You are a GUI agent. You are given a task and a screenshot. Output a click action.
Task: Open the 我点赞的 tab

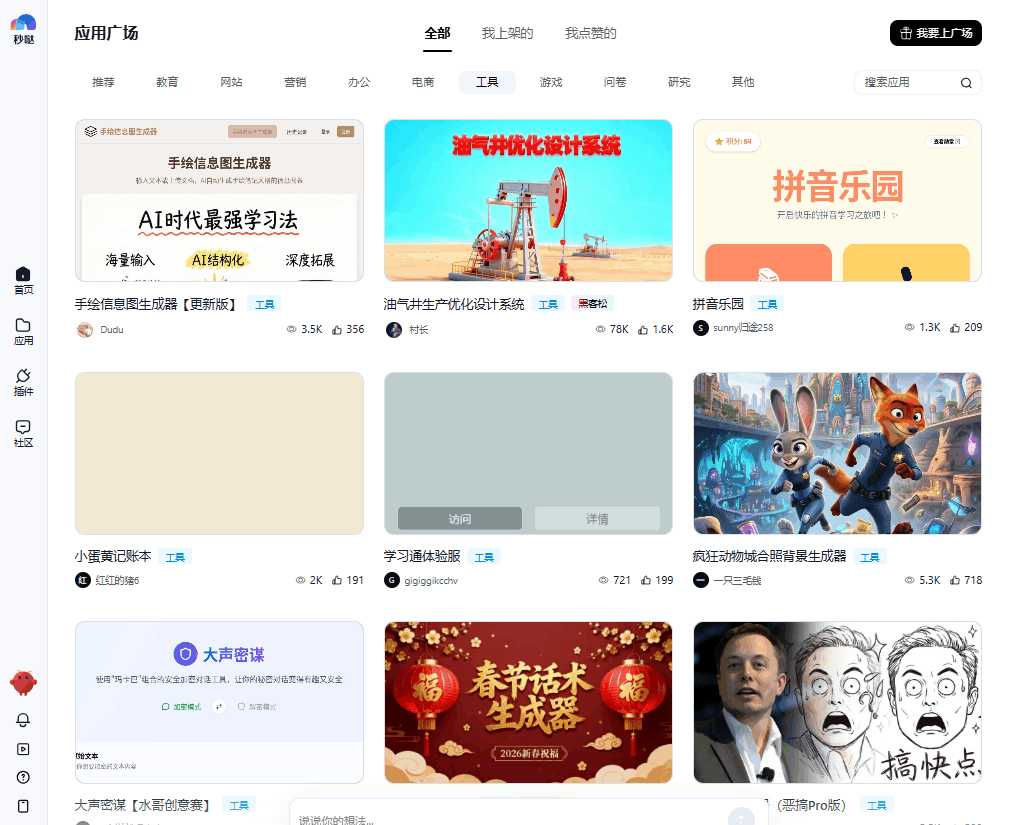588,33
